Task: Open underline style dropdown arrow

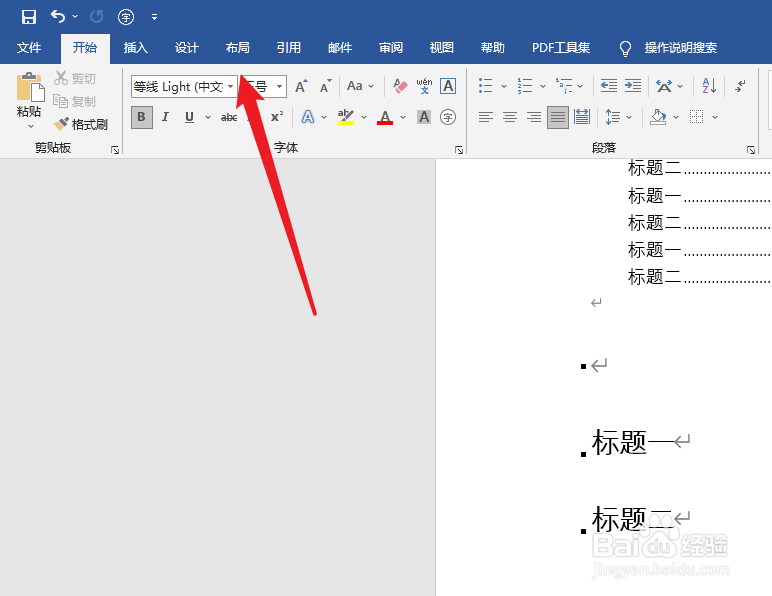Action: coord(208,117)
